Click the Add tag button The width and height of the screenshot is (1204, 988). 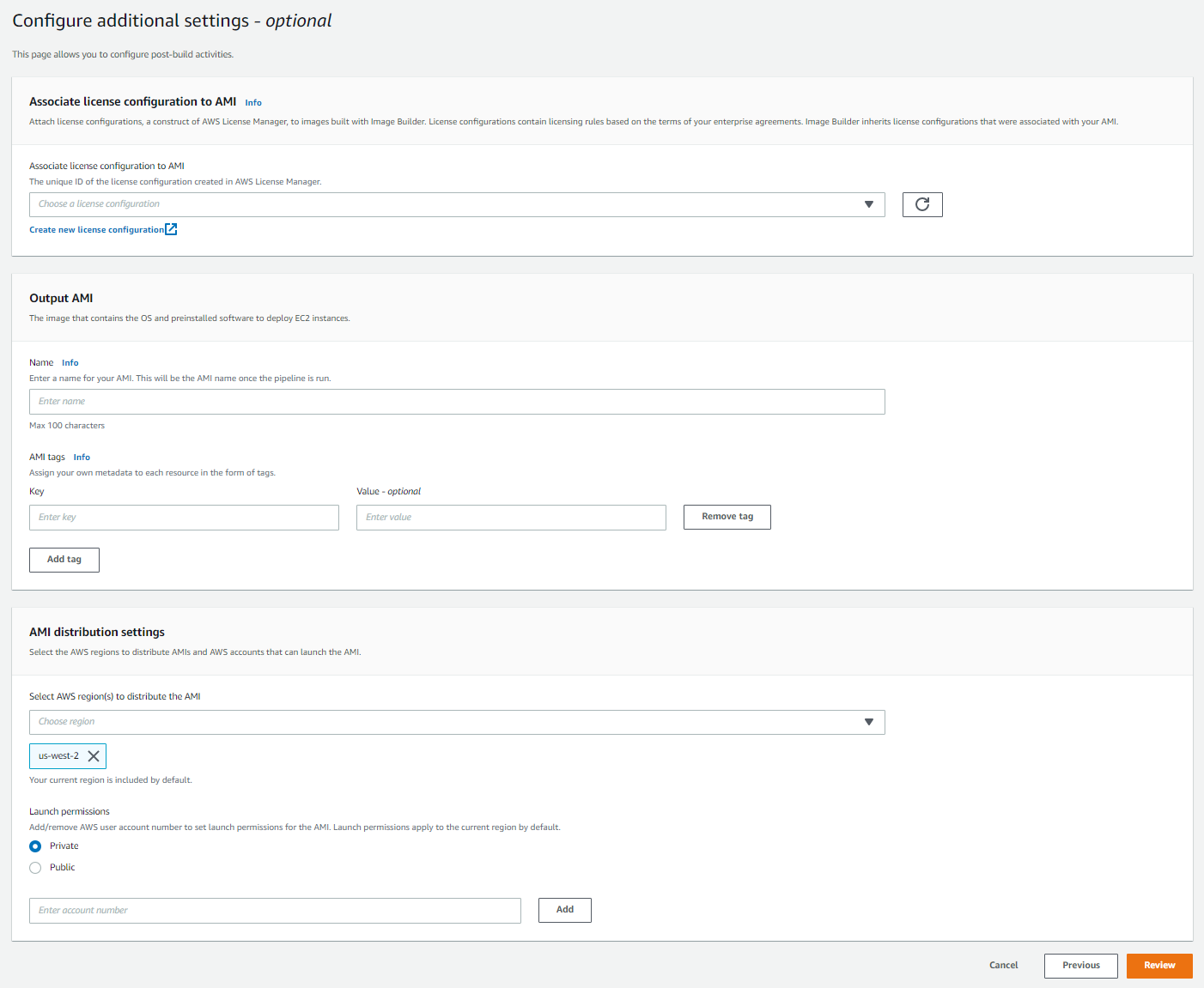click(x=64, y=559)
